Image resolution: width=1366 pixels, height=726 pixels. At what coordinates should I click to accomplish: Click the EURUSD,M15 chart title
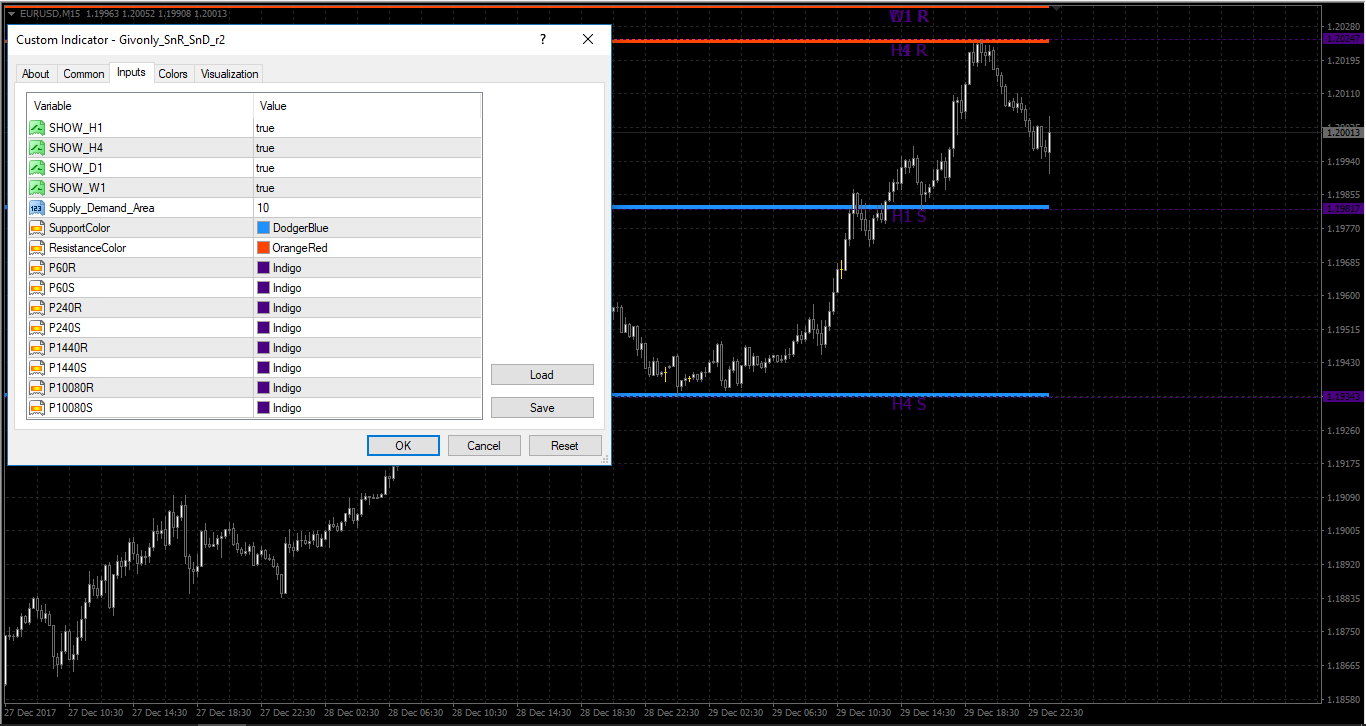coord(51,13)
